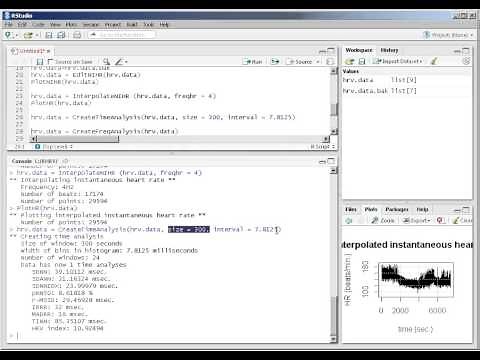Open the Build menu

tap(132, 25)
